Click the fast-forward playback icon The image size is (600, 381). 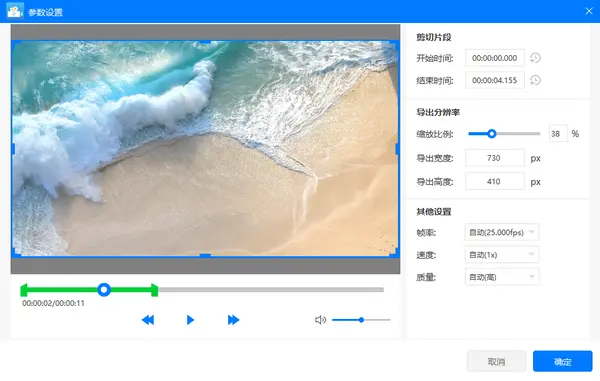(x=233, y=320)
